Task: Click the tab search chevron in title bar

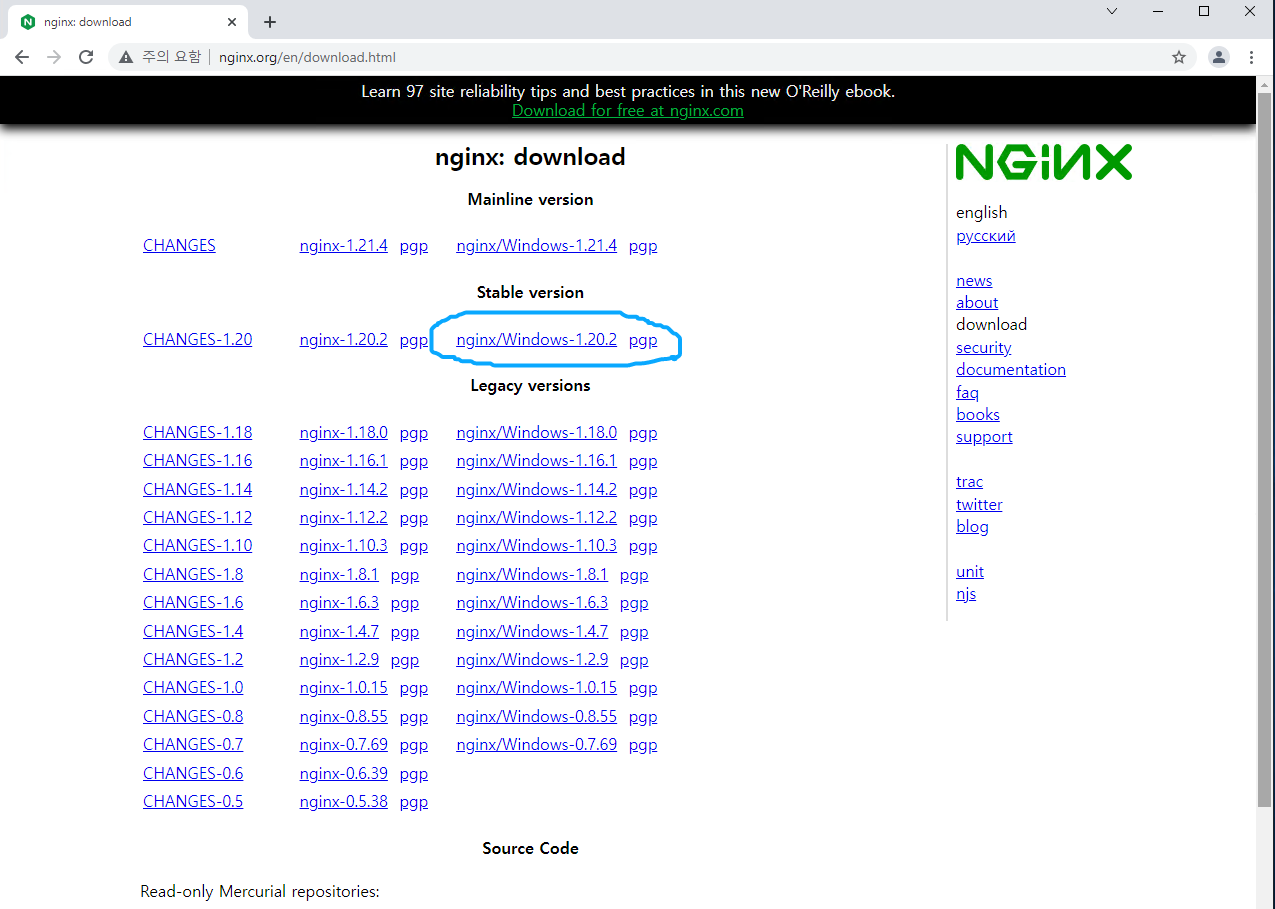Action: click(1112, 11)
